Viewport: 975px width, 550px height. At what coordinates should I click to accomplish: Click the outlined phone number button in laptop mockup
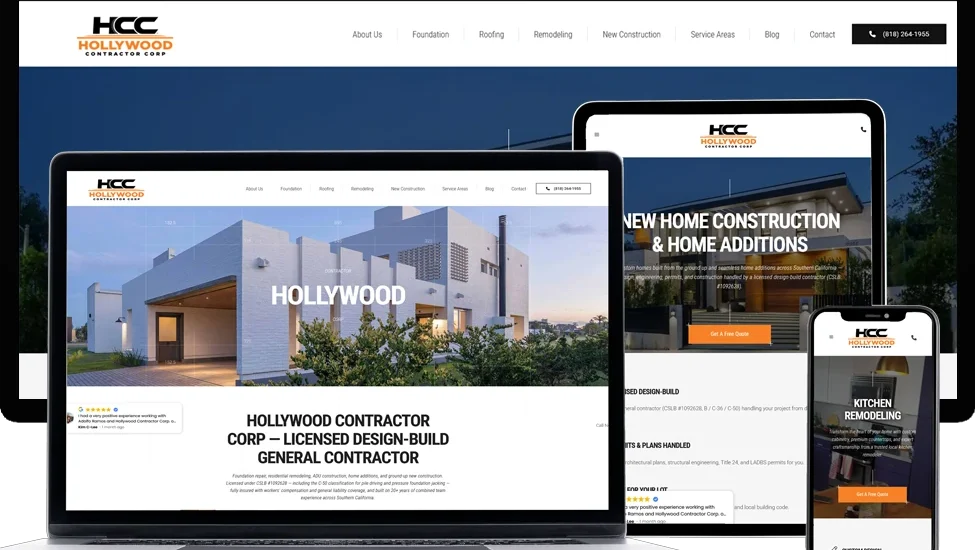pyautogui.click(x=563, y=188)
